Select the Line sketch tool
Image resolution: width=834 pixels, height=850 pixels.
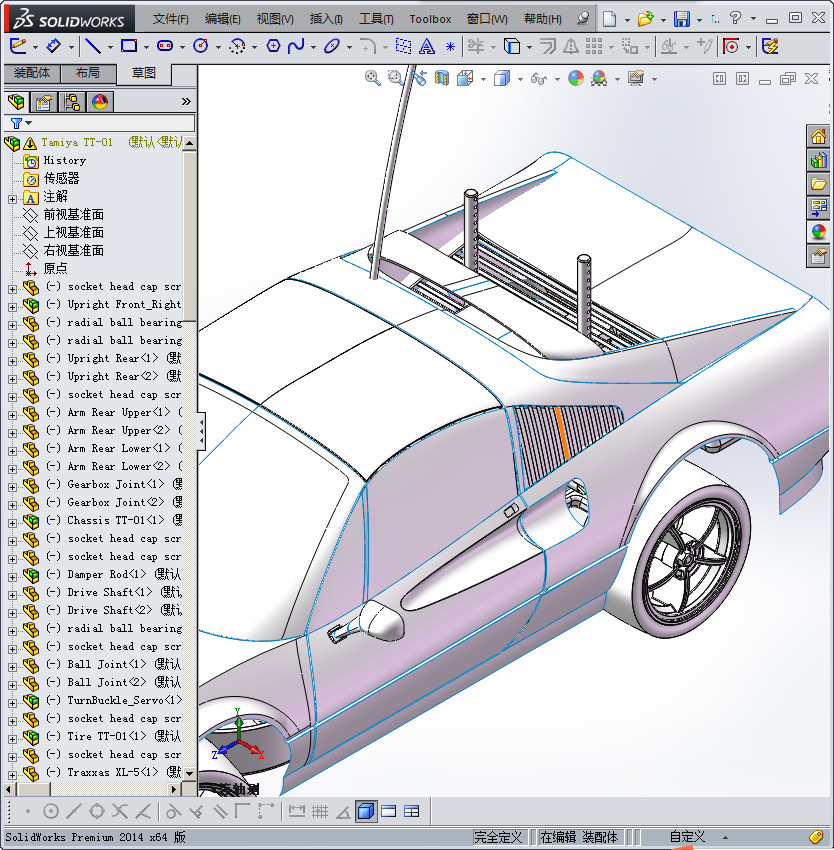coord(92,46)
